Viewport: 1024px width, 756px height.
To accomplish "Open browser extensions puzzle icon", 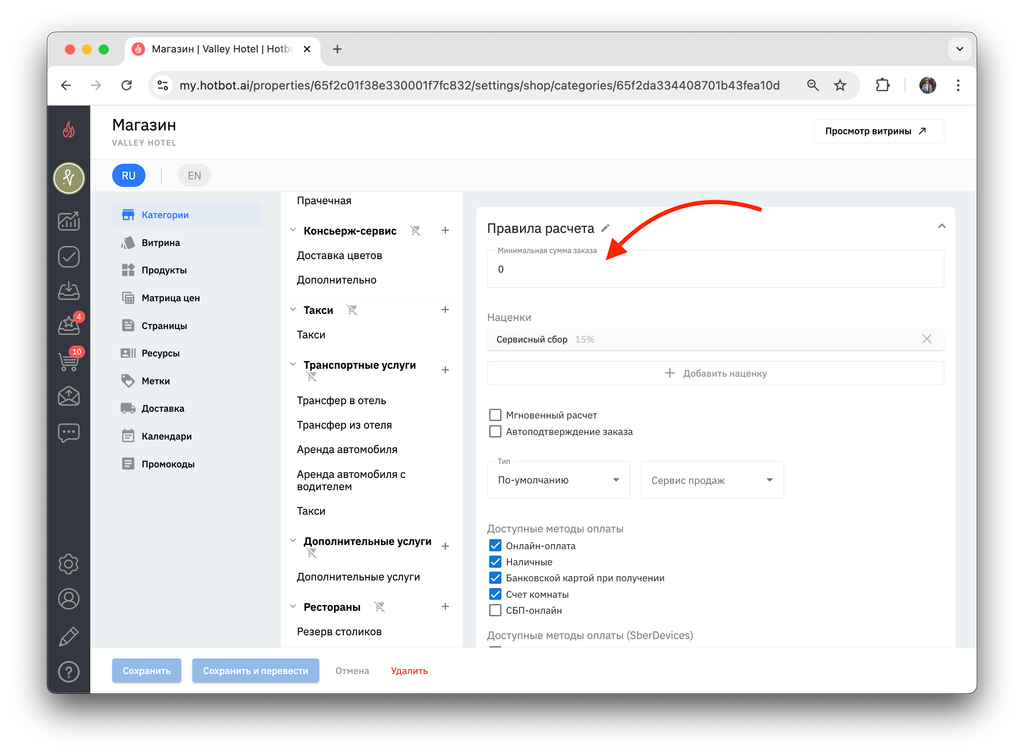I will [x=882, y=86].
